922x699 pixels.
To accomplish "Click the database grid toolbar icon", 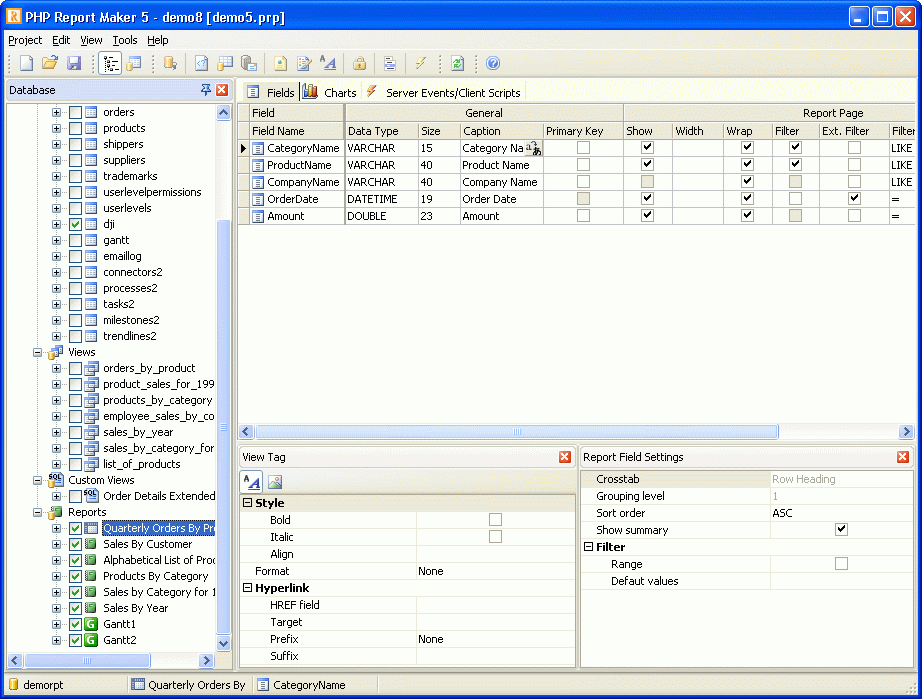I will point(225,63).
